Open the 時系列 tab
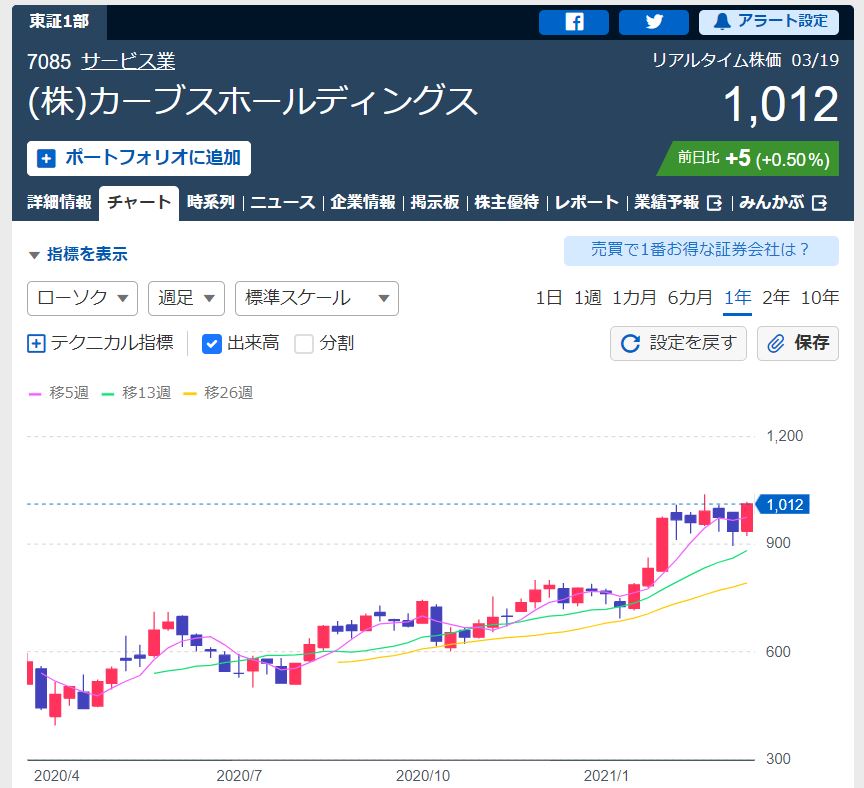 coord(211,202)
